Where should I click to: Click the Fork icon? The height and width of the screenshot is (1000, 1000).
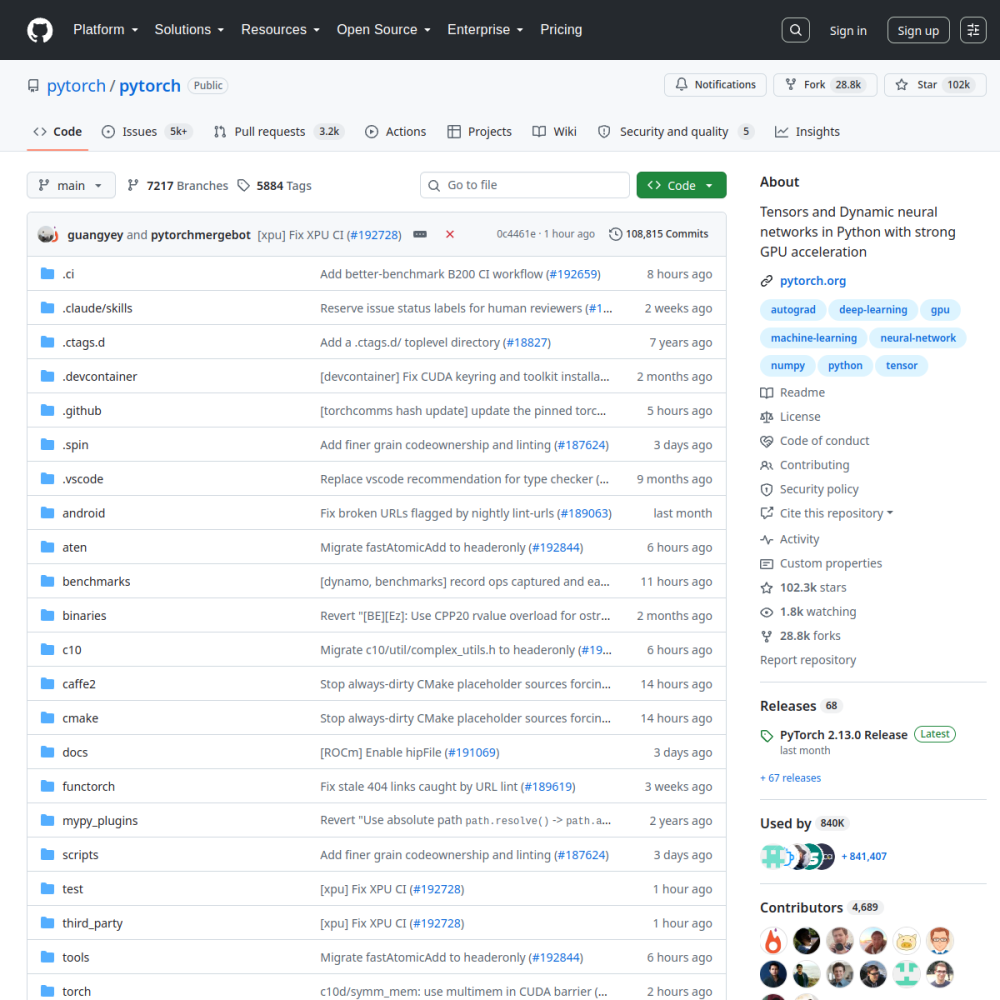[x=790, y=85]
